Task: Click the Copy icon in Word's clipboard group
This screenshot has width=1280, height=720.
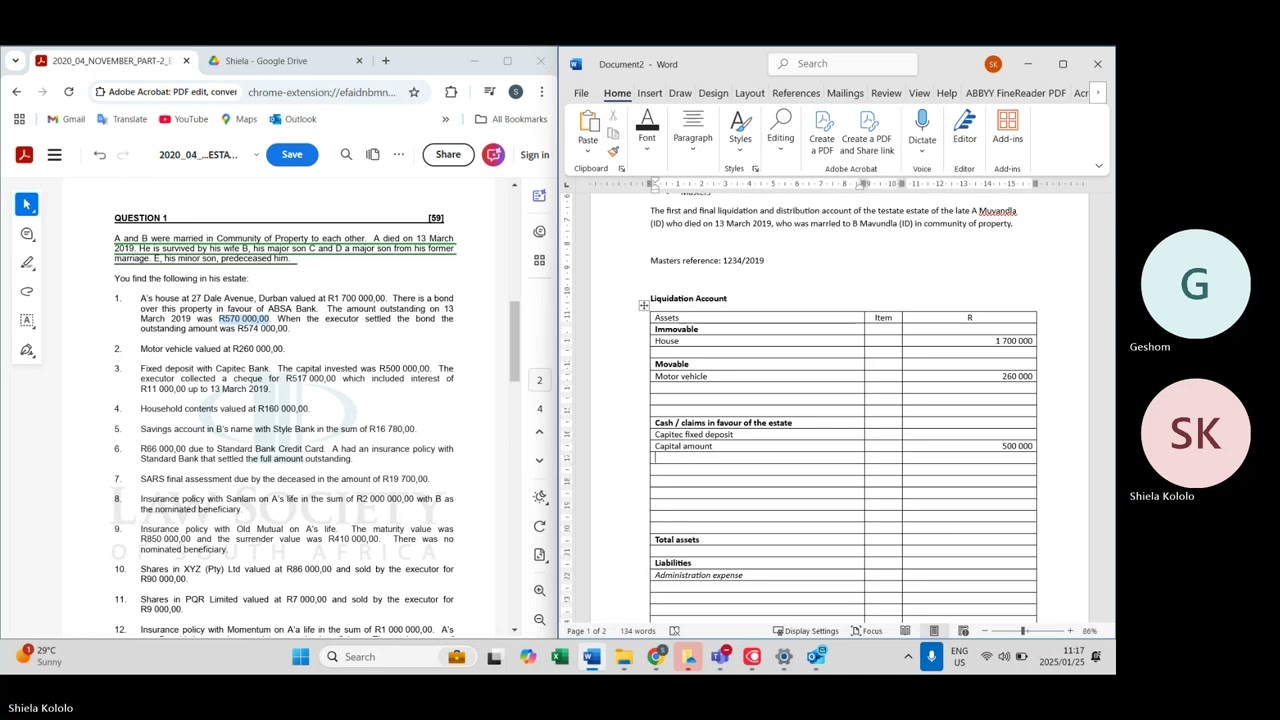Action: (x=613, y=134)
